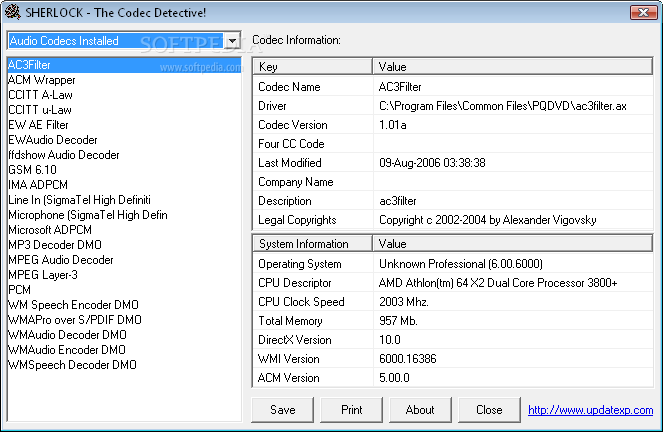This screenshot has width=663, height=432.
Task: Close the Sherlock window via title bar X
Action: click(x=643, y=12)
